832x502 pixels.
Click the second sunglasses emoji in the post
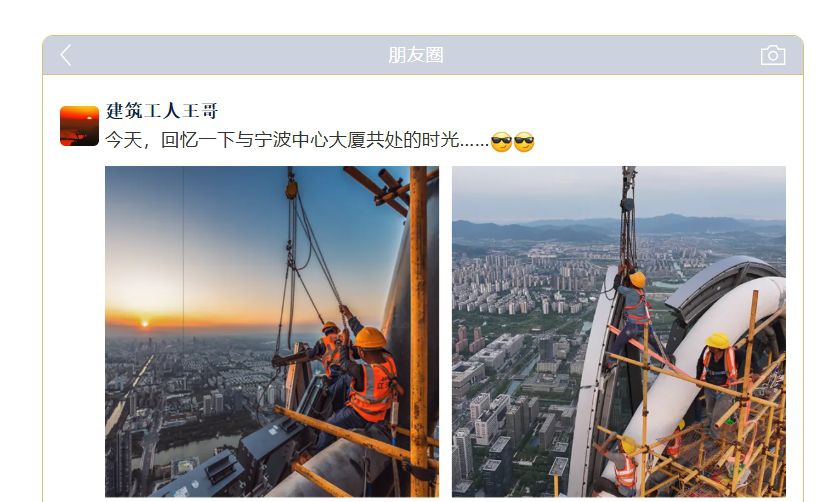coord(524,142)
